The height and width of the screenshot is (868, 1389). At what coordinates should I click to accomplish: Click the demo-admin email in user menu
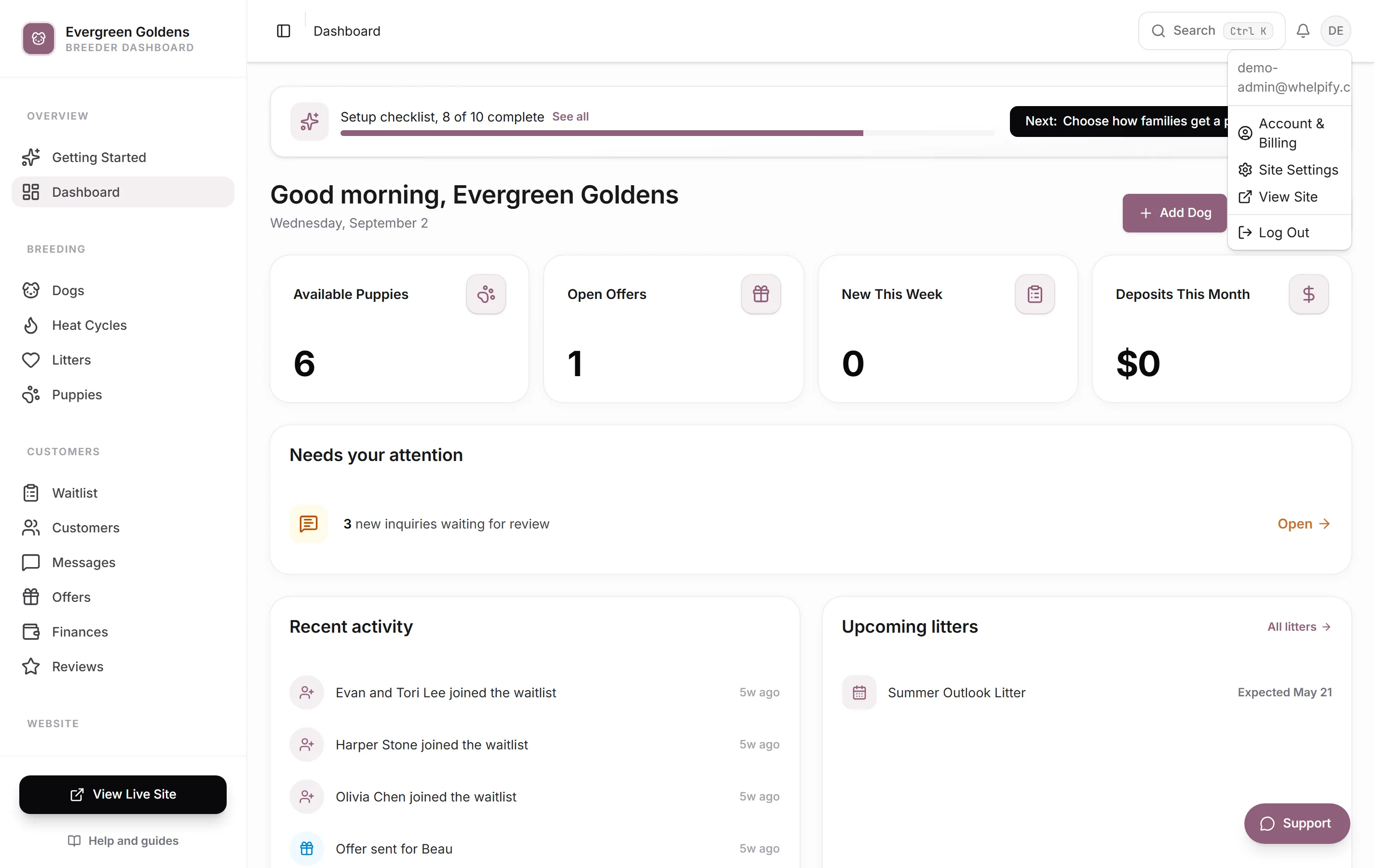pos(1293,78)
